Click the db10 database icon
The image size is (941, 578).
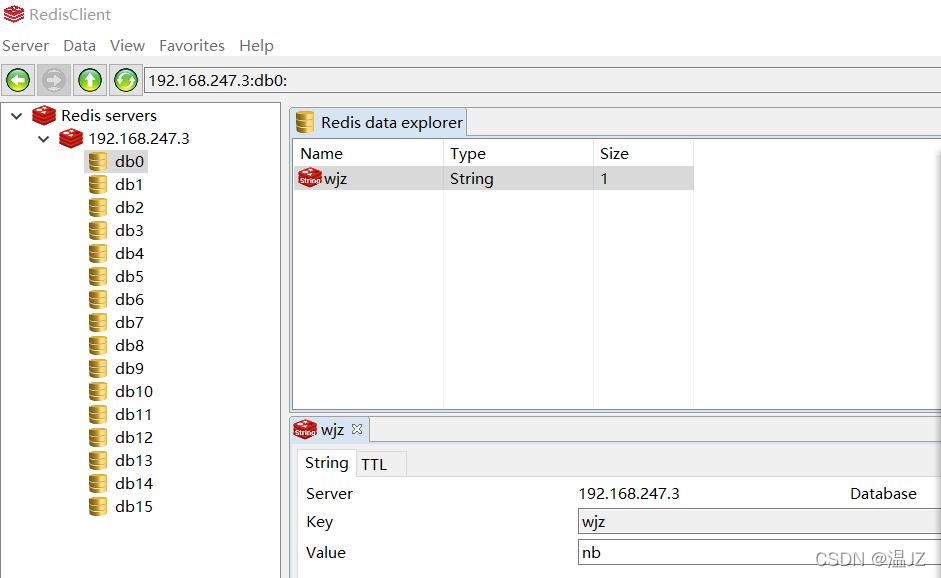point(98,391)
